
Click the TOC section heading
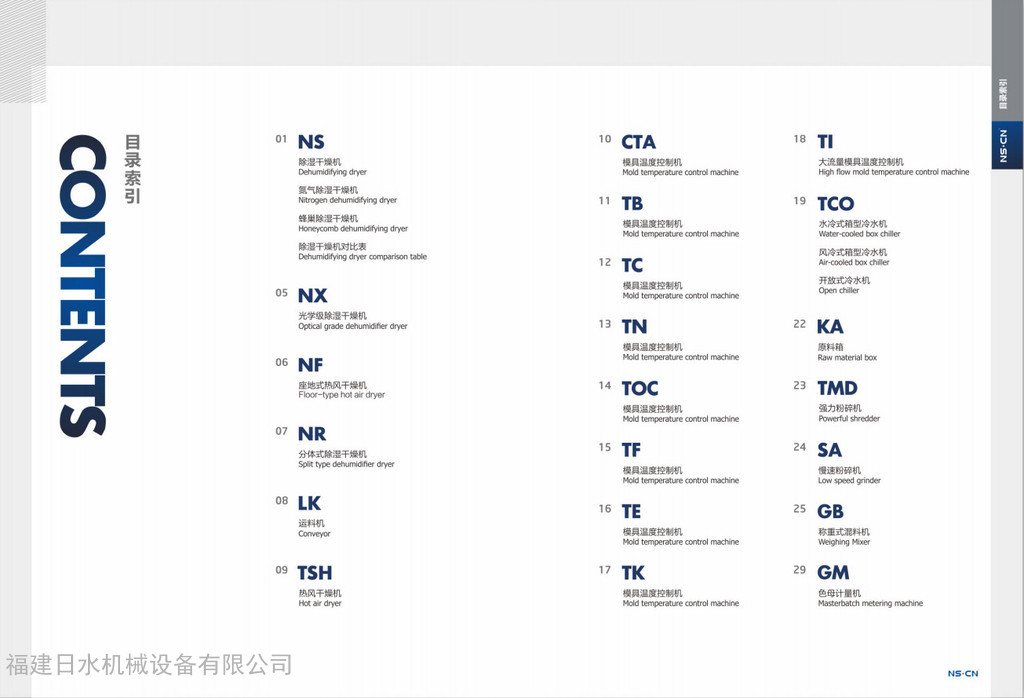(x=639, y=389)
